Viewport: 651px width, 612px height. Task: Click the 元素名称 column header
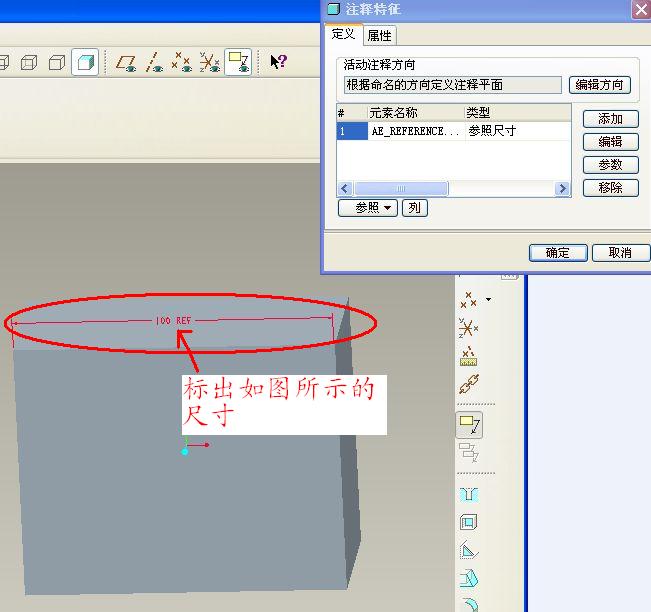[x=416, y=113]
